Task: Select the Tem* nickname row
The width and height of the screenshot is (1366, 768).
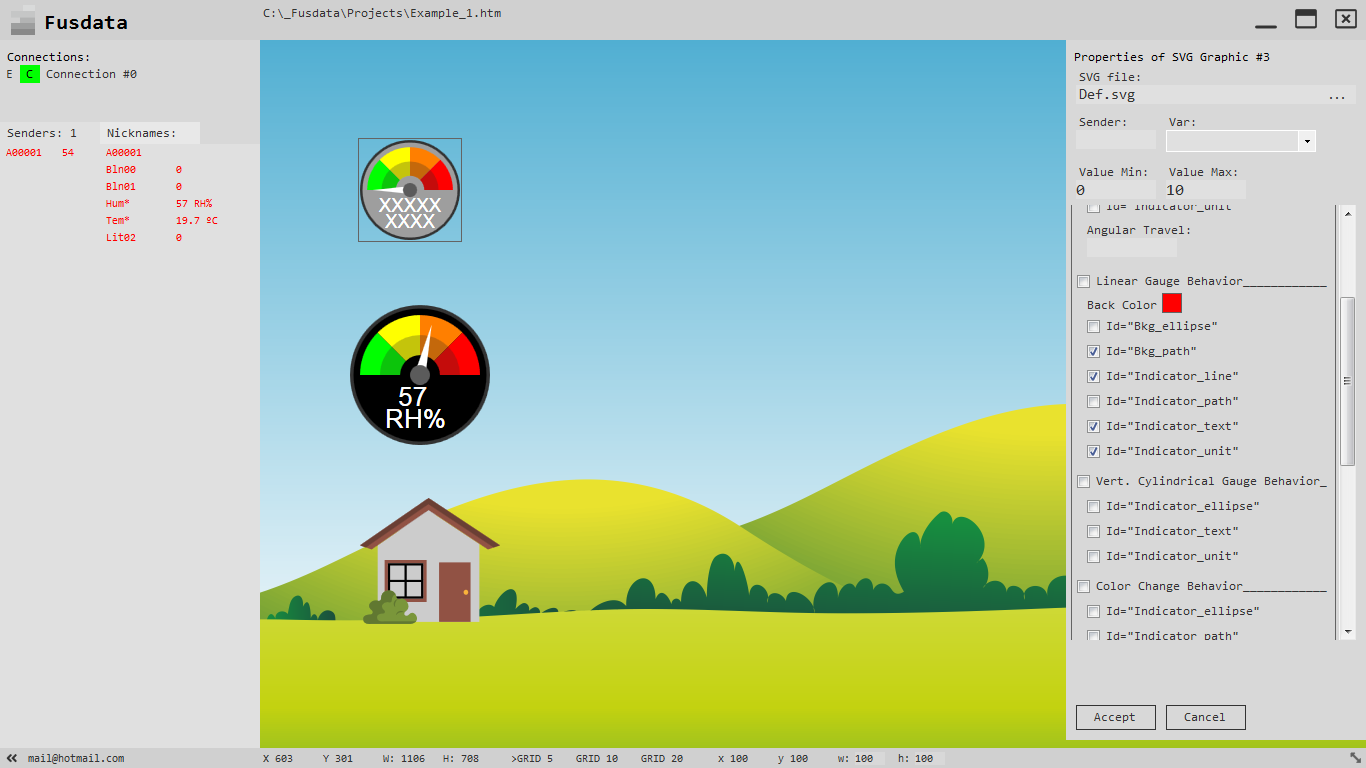Action: (162, 221)
